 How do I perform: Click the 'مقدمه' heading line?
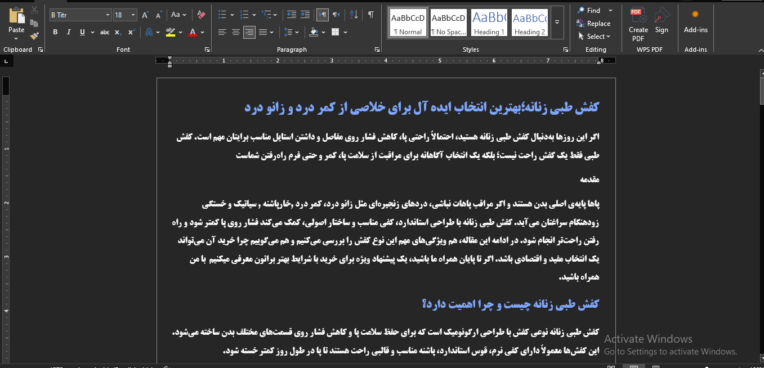589,179
